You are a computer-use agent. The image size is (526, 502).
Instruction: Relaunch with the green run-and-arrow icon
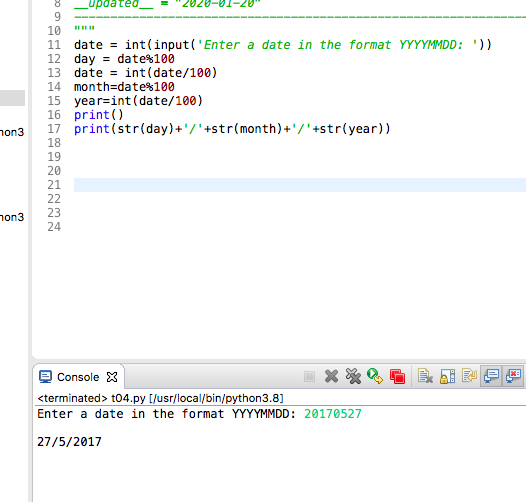[375, 376]
